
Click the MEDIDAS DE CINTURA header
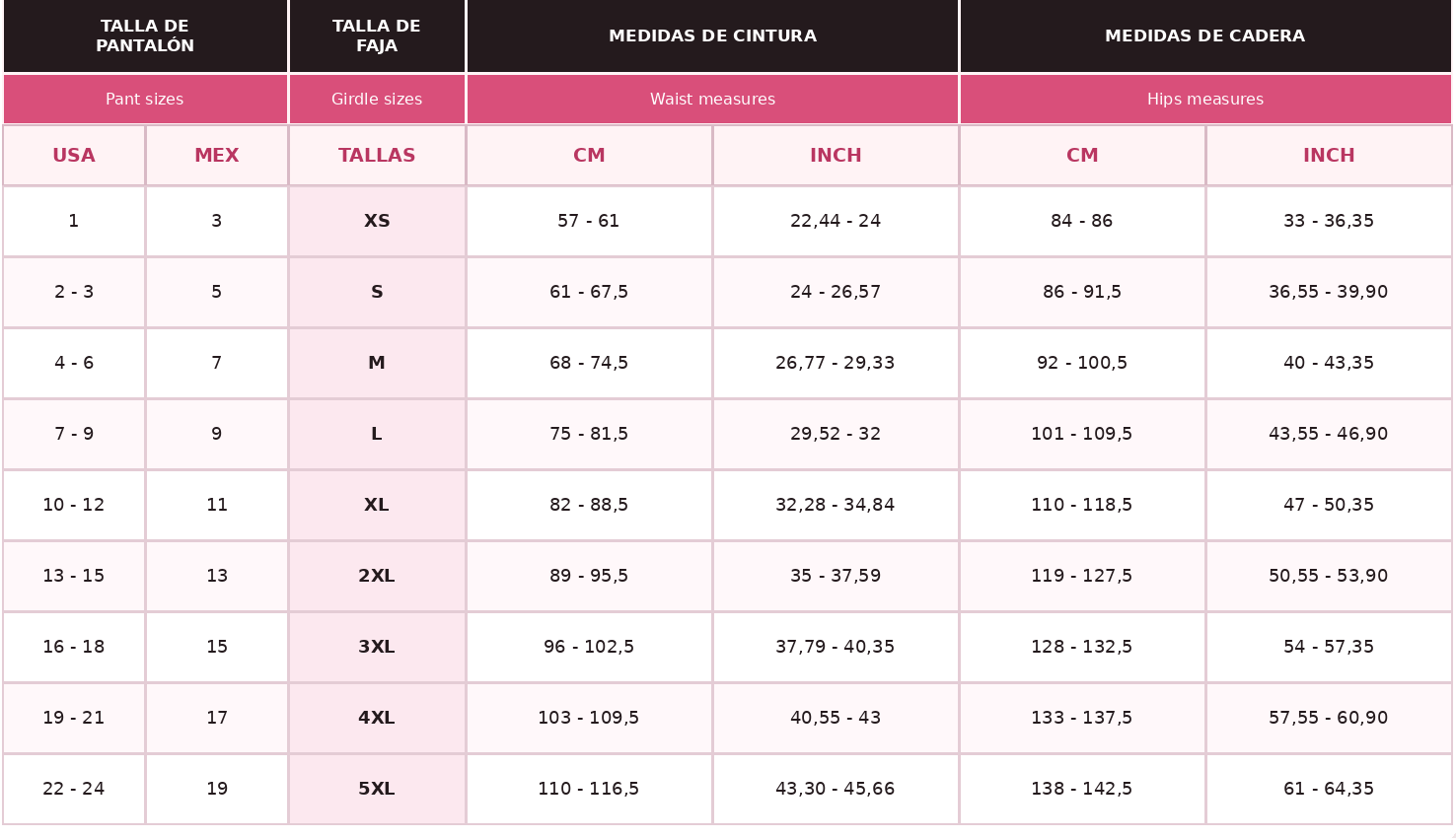click(x=712, y=36)
